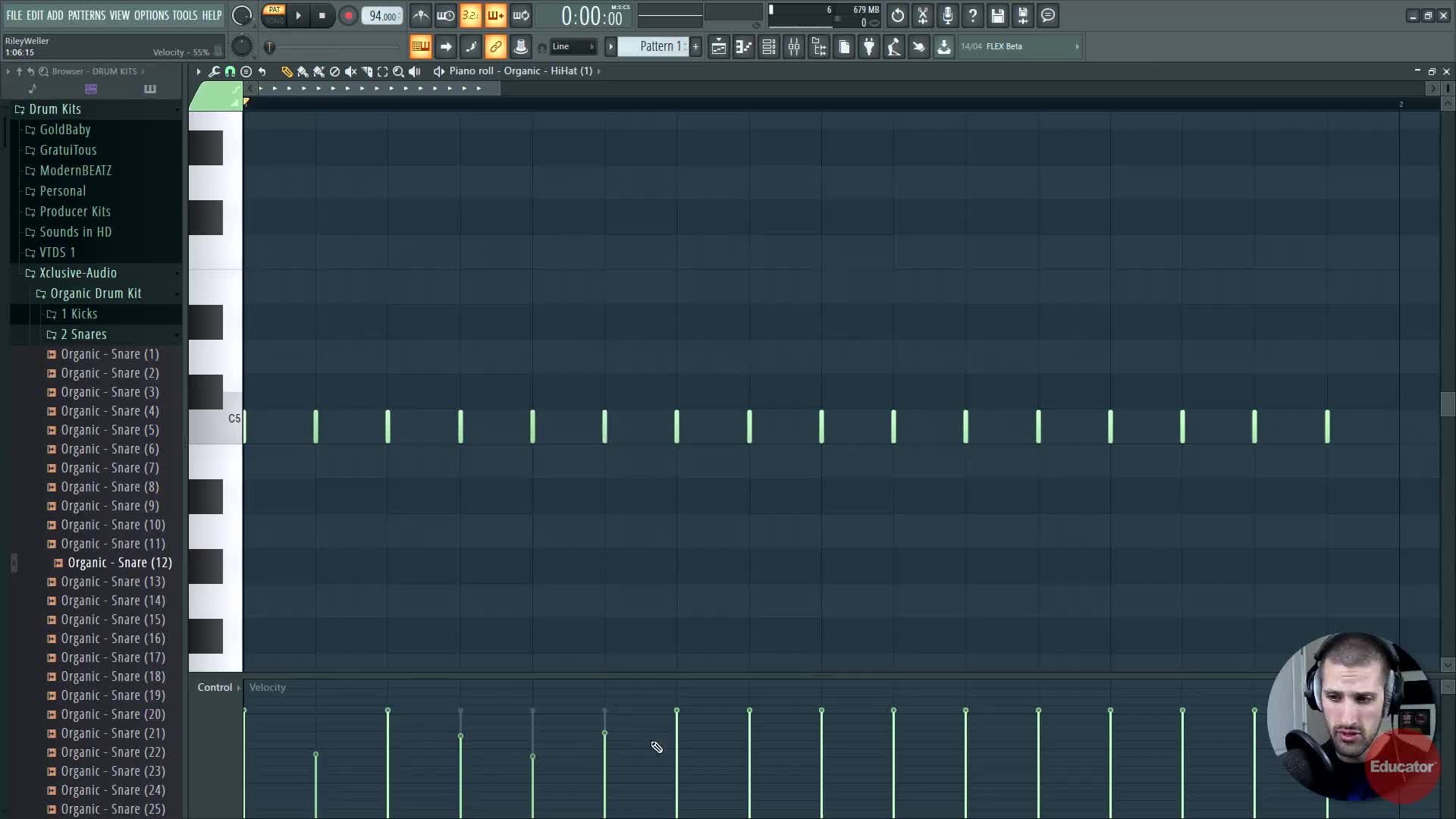Image resolution: width=1456 pixels, height=819 pixels.
Task: Open the Line snap dropdown
Action: point(573,47)
